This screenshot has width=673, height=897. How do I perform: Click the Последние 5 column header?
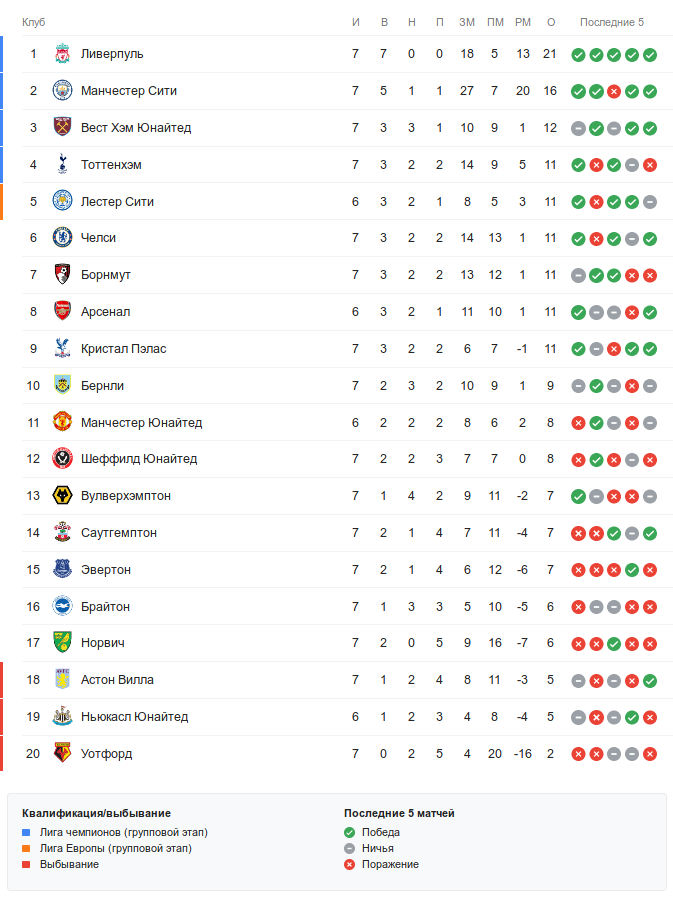pos(613,22)
